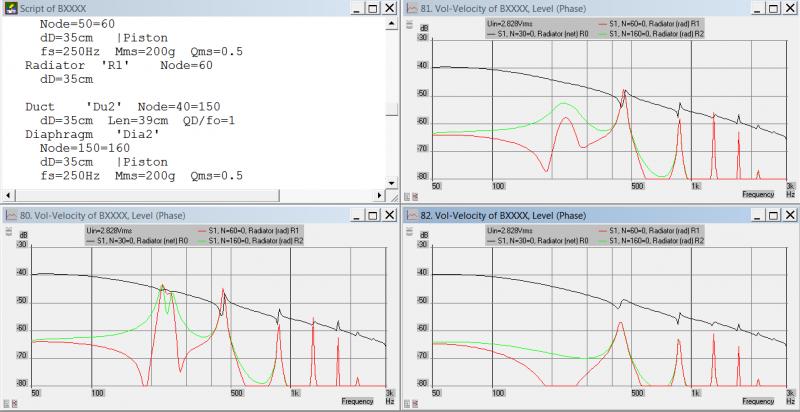Click the script vertical scrollbar thumb
The width and height of the screenshot is (800, 412).
(391, 109)
